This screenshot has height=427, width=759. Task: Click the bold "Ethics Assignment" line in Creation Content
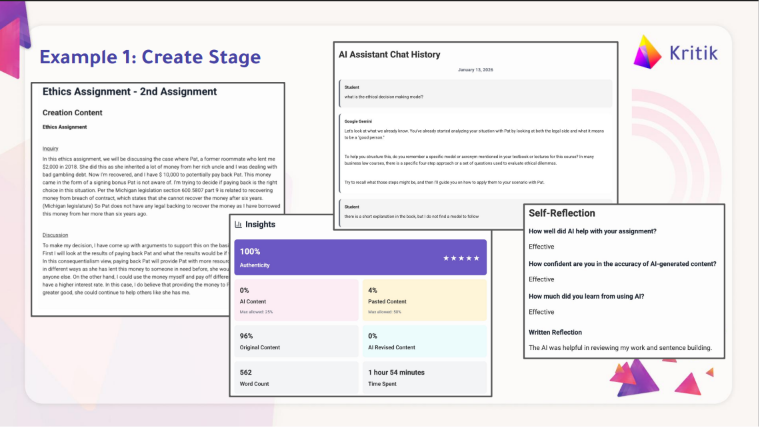coord(64,127)
